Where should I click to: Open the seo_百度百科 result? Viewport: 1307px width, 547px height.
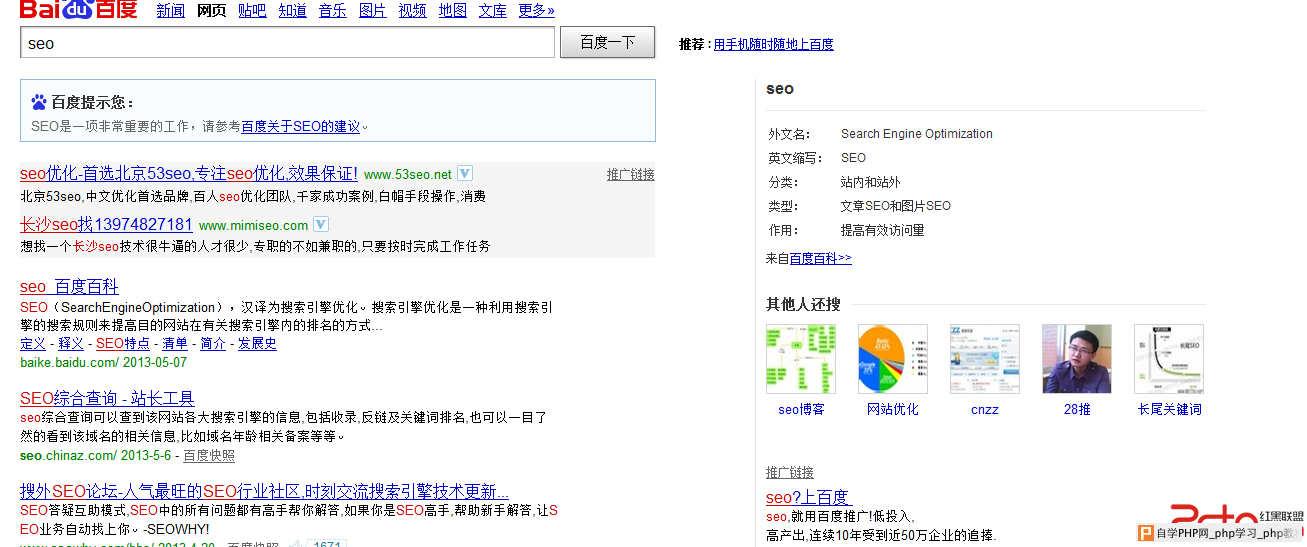click(69, 287)
